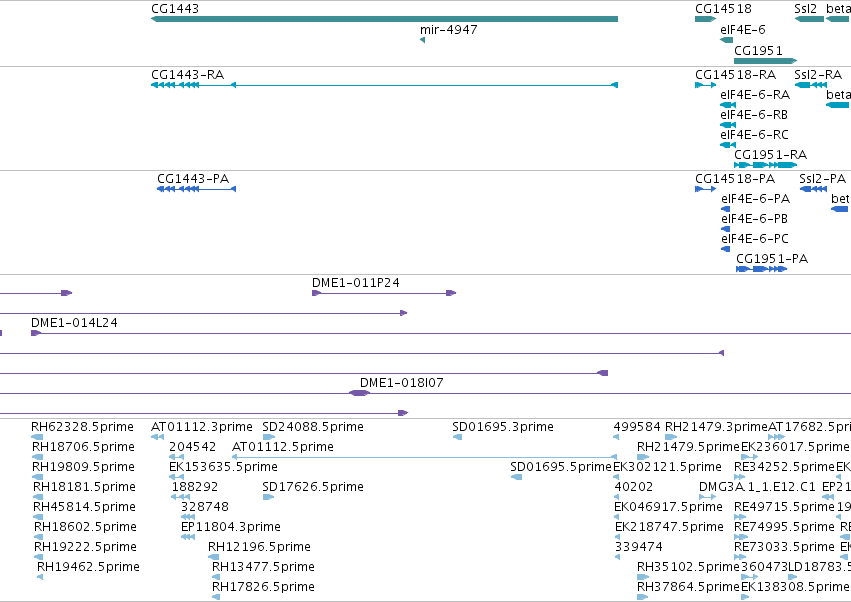Image resolution: width=851 pixels, height=602 pixels.
Task: Click EK302121.5prime EST label
Action: pyautogui.click(x=668, y=467)
